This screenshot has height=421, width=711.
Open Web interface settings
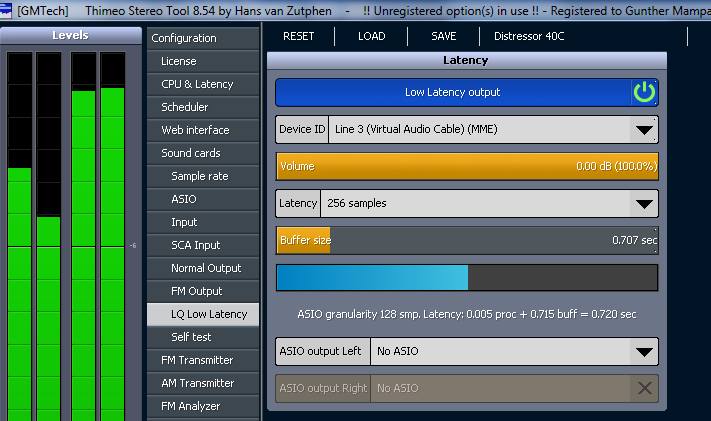pyautogui.click(x=203, y=130)
